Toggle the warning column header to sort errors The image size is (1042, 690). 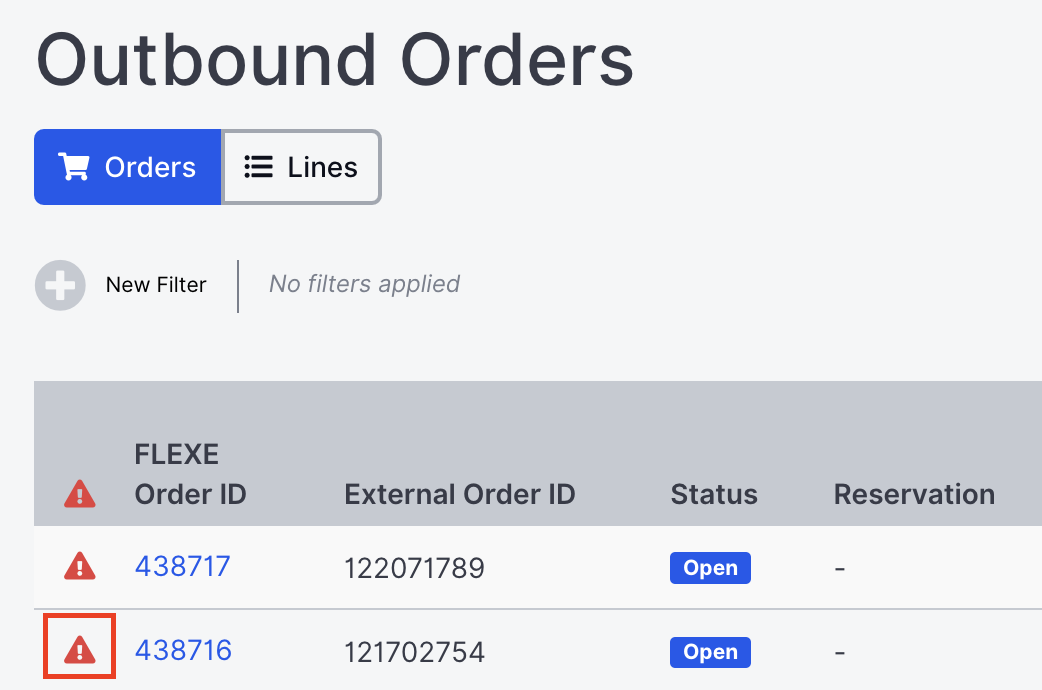point(79,494)
